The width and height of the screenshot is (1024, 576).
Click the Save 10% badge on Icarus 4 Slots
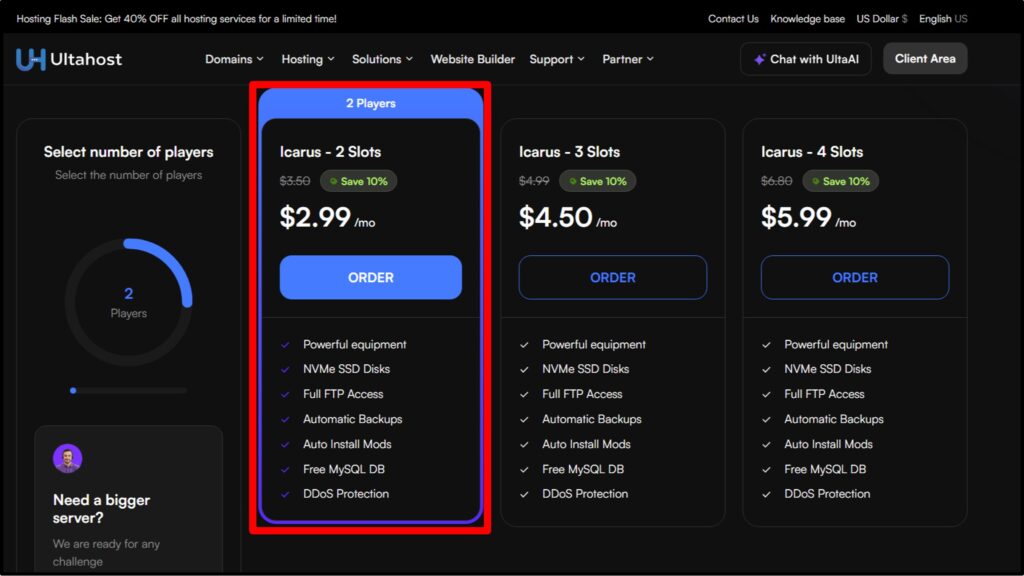(x=841, y=181)
